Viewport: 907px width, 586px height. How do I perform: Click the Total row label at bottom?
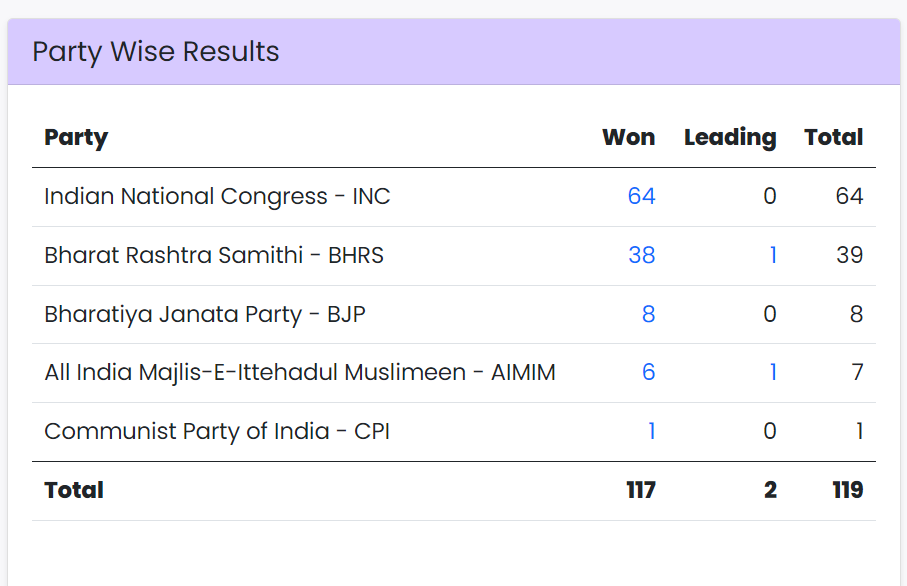(74, 490)
